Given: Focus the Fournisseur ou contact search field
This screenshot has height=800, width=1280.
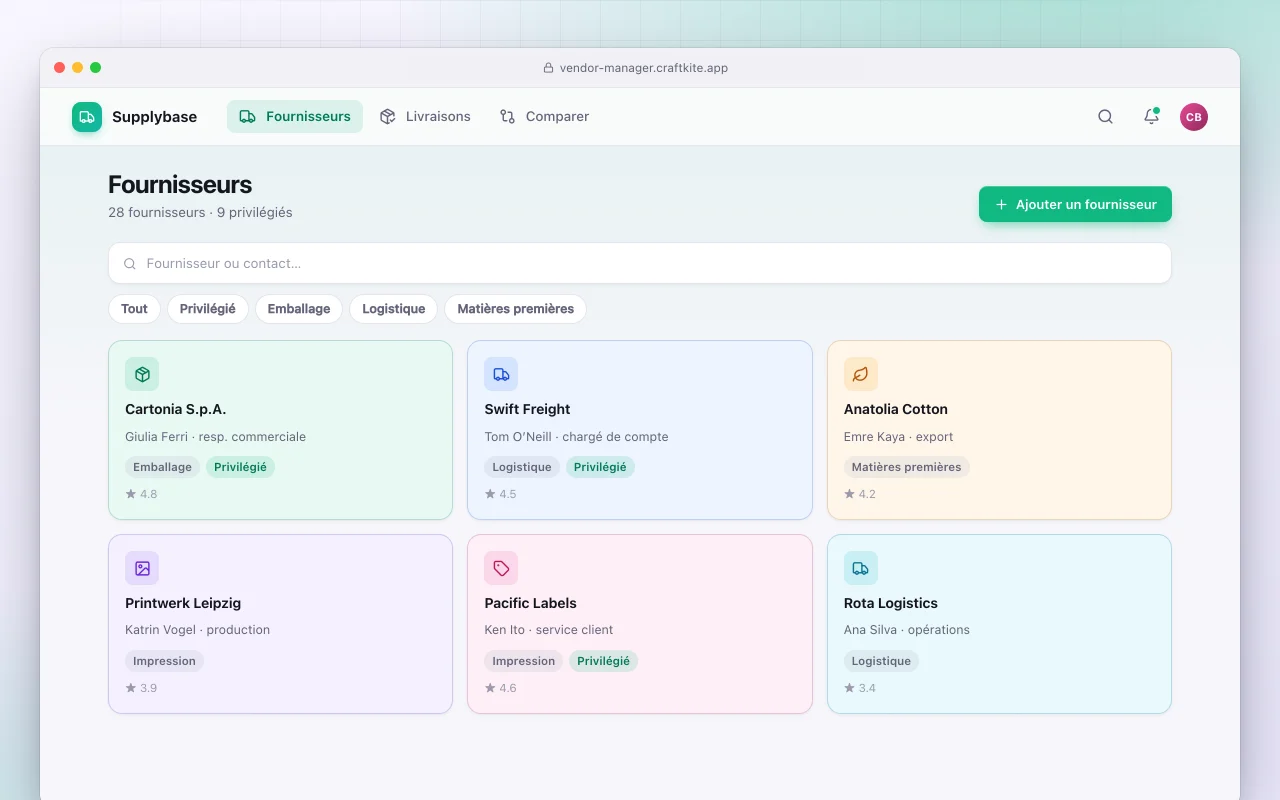Looking at the screenshot, I should [x=640, y=263].
